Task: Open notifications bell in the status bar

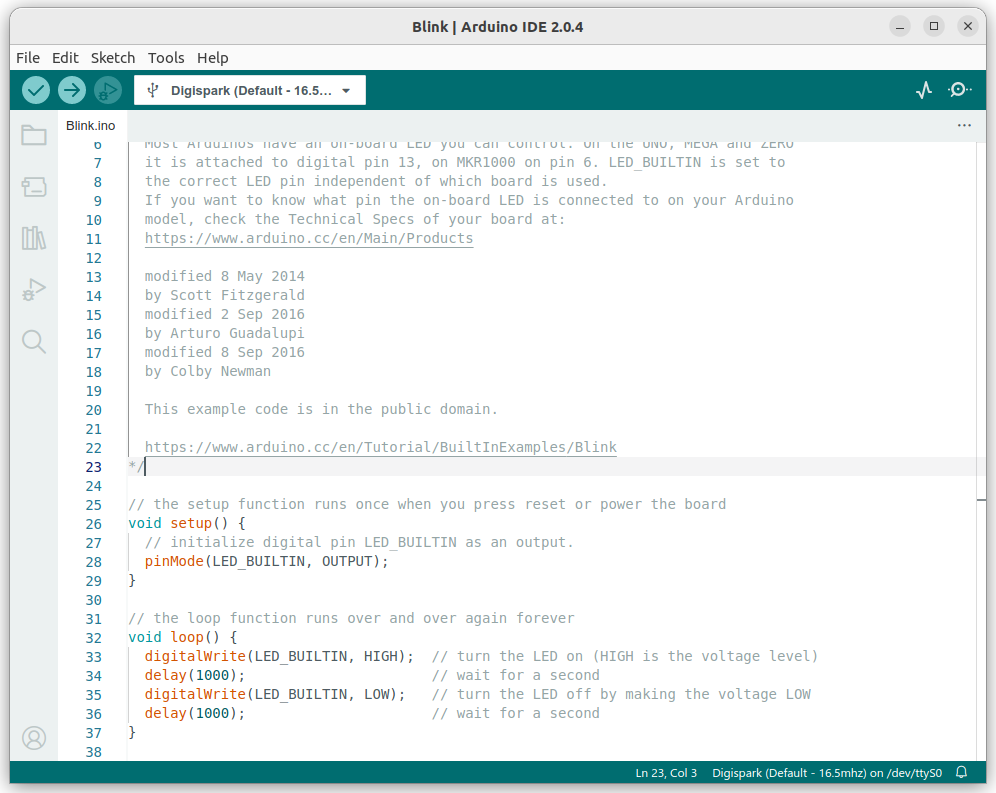Action: pos(962,773)
